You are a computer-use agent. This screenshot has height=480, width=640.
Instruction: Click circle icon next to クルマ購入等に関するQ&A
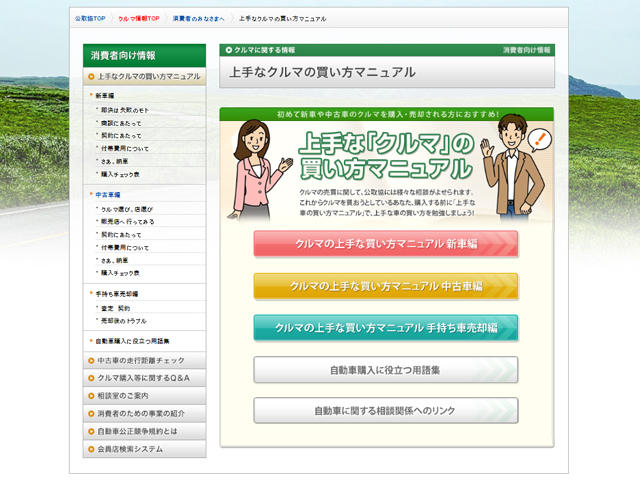click(x=91, y=378)
